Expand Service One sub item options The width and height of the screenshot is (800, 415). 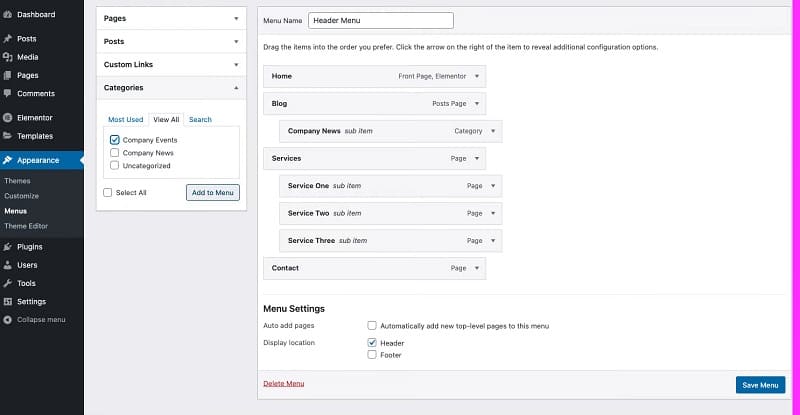(493, 186)
